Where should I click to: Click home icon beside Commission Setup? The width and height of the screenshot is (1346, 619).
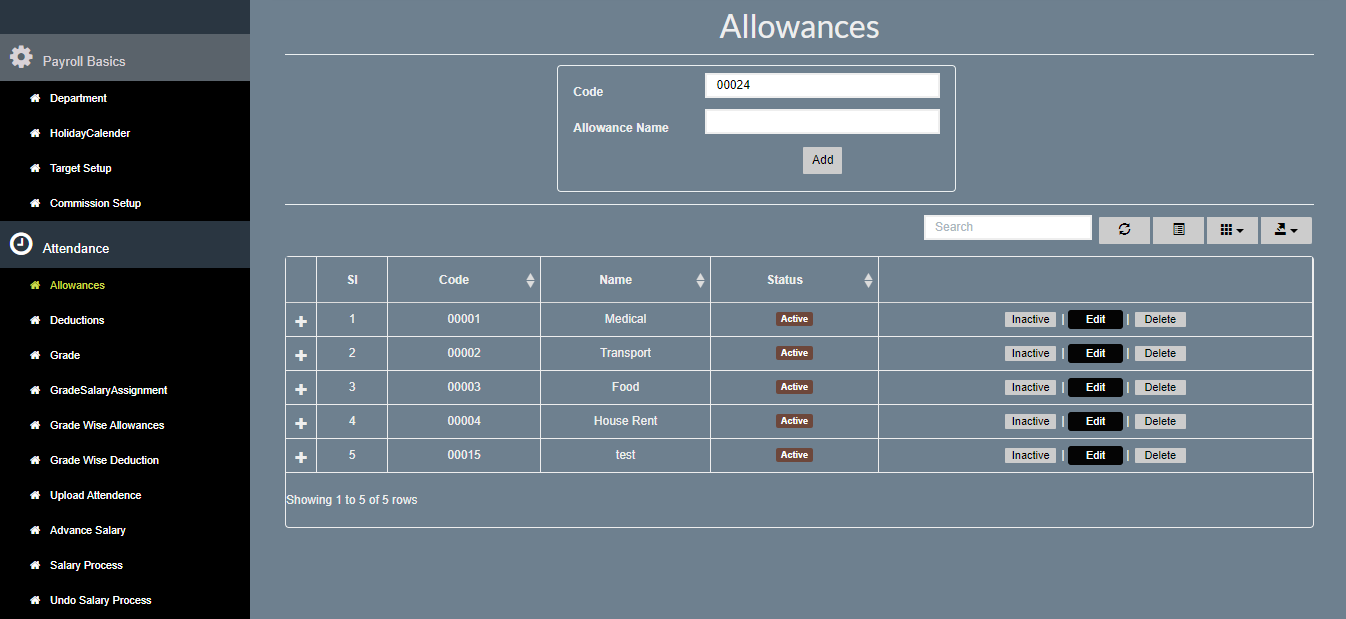coord(35,203)
